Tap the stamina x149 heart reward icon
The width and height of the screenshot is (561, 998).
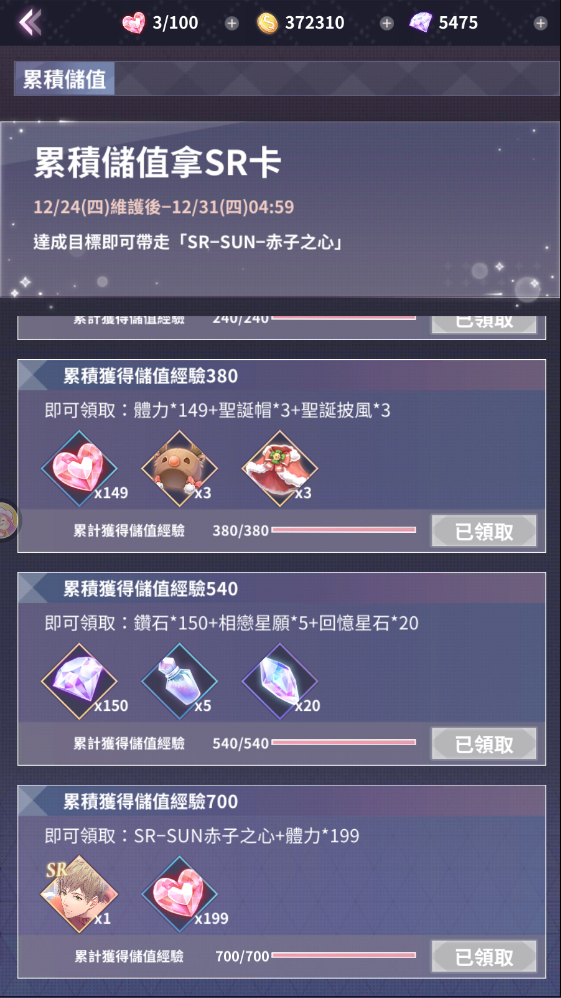coord(80,468)
